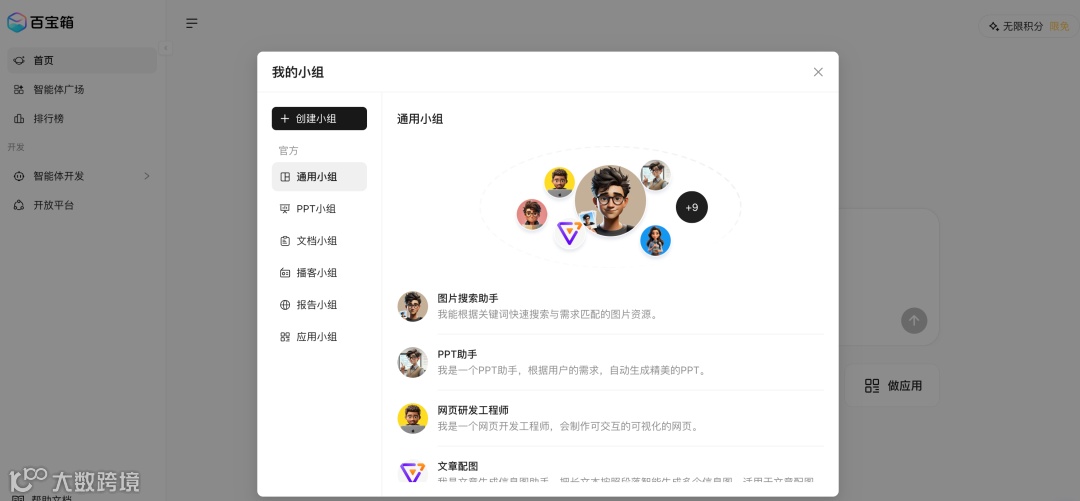
Task: Open 智能体广场 in the sidebar
Action: click(82, 90)
